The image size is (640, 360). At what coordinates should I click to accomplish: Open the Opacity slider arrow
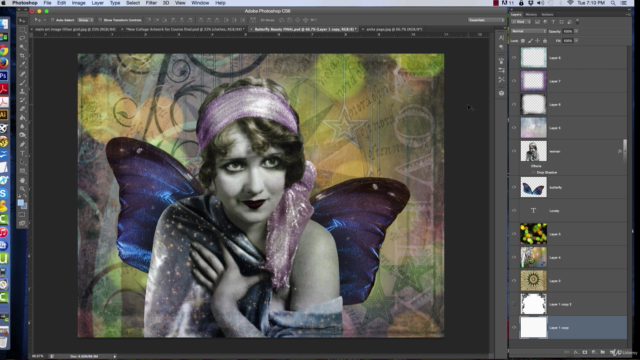click(576, 31)
